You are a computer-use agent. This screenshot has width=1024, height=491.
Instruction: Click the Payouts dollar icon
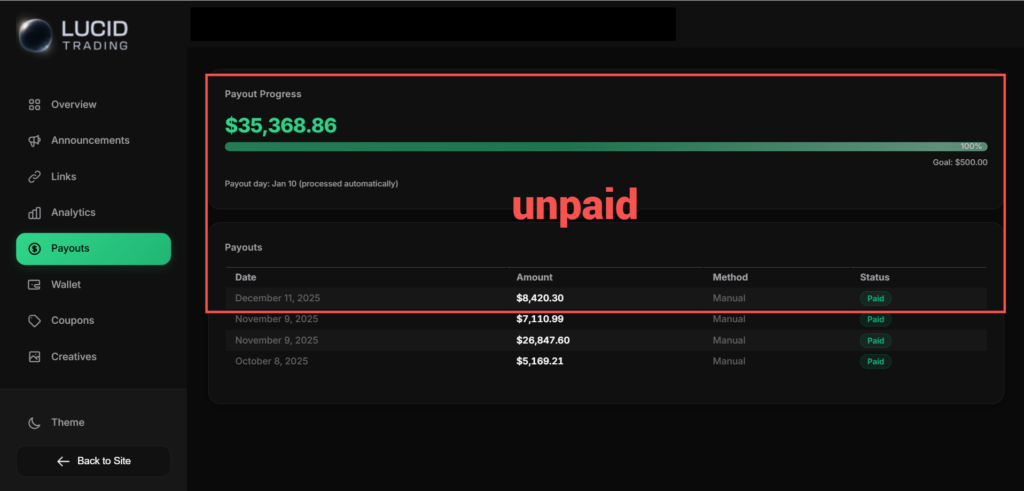(34, 249)
